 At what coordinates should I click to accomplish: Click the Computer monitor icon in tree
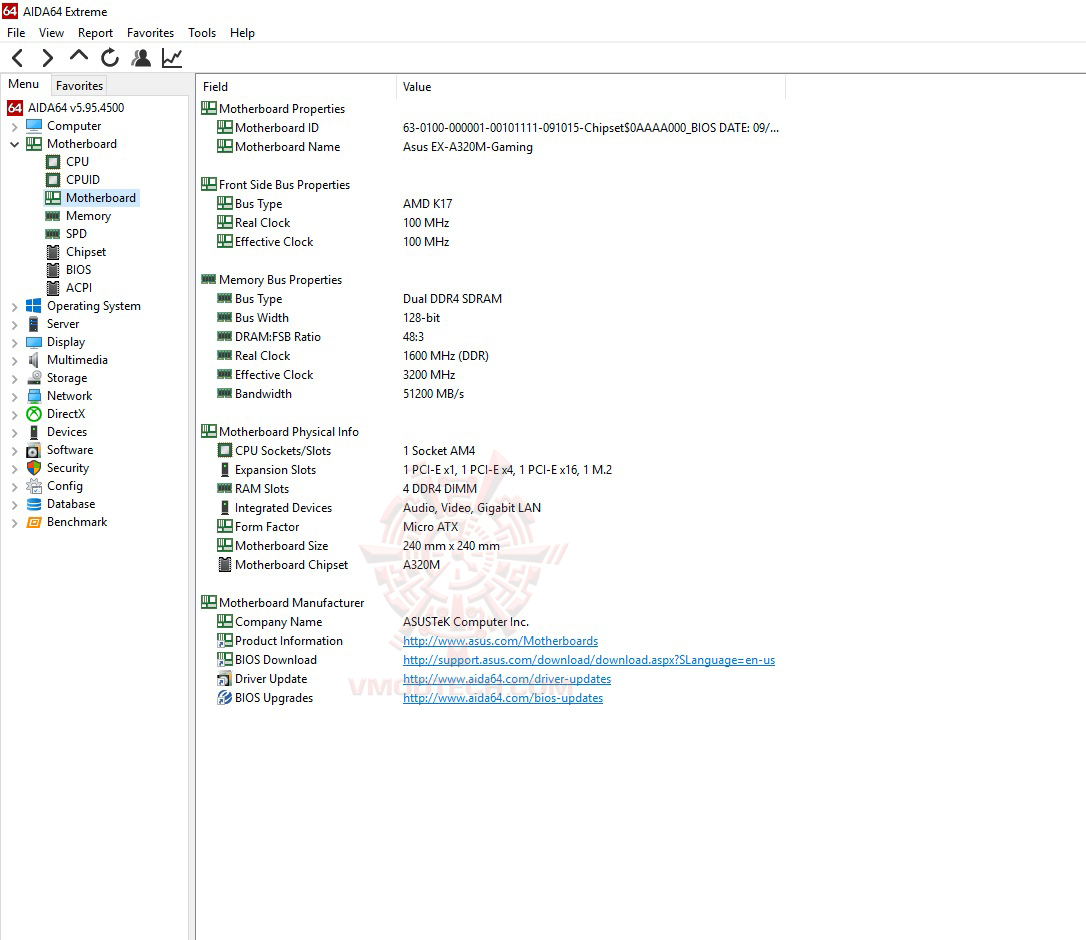(34, 125)
